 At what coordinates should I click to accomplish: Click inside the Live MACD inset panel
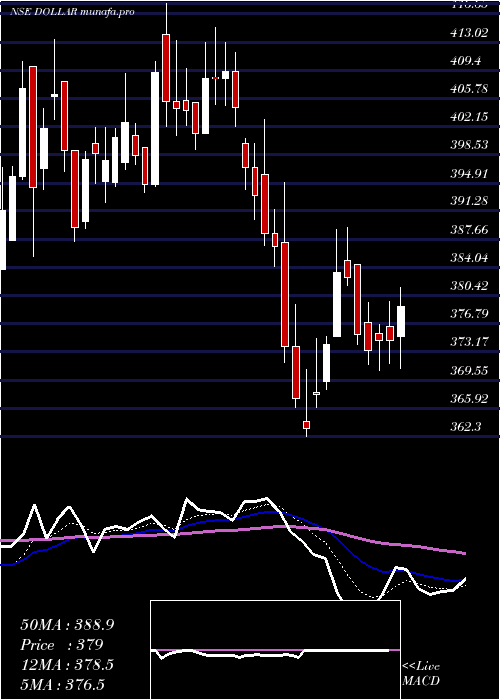tap(275, 650)
